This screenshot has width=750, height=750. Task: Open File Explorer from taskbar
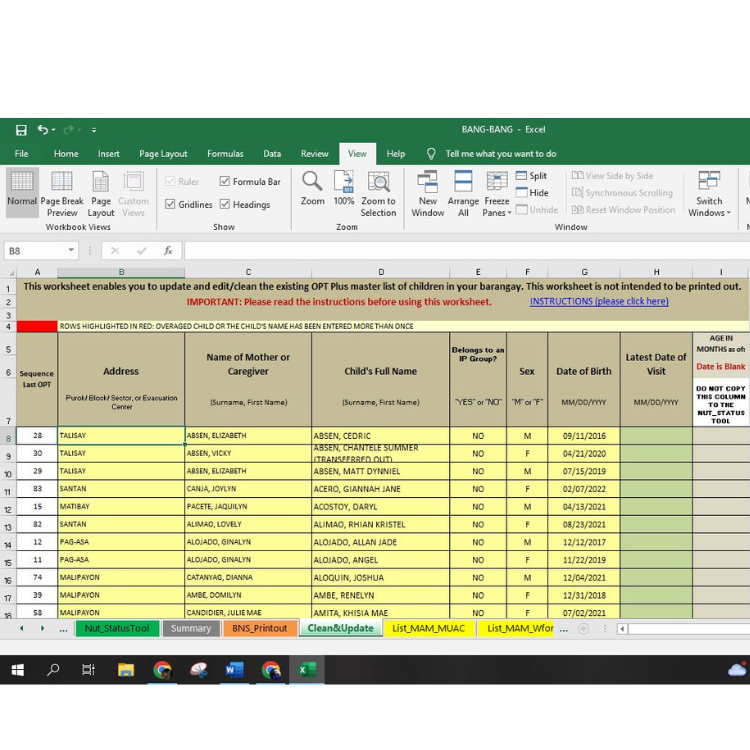pos(126,670)
